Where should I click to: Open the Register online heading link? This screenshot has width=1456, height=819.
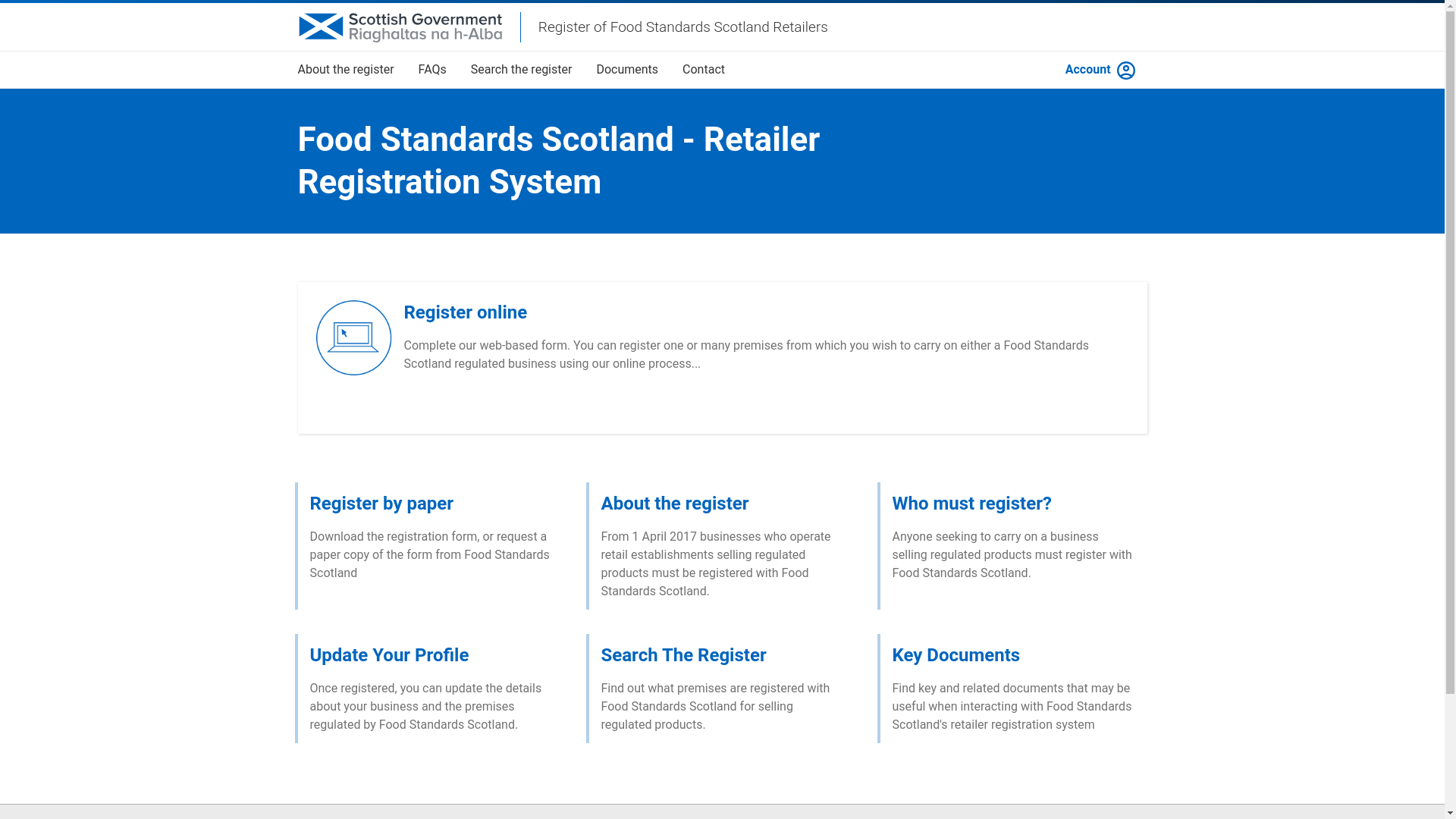coord(465,312)
